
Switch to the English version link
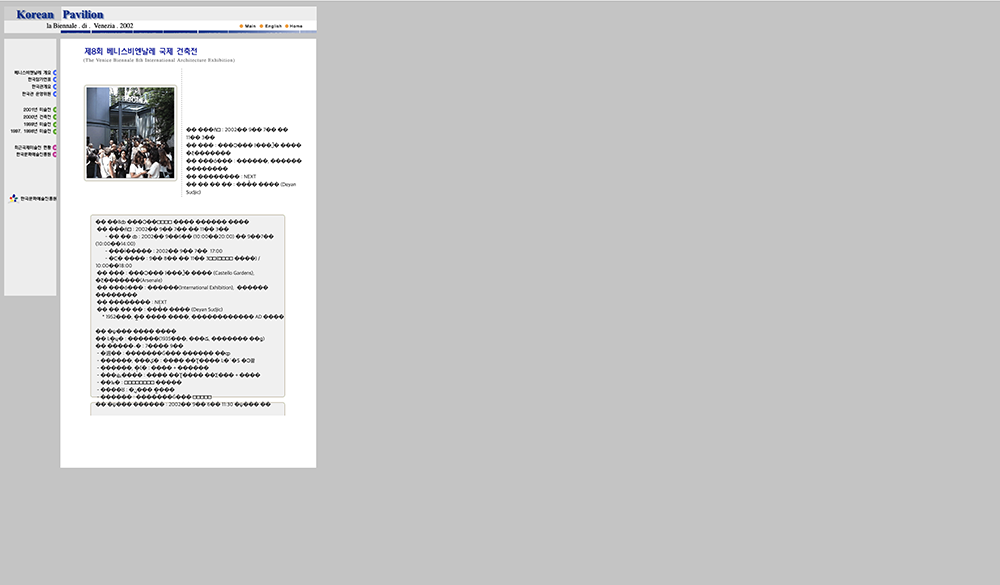(x=273, y=26)
